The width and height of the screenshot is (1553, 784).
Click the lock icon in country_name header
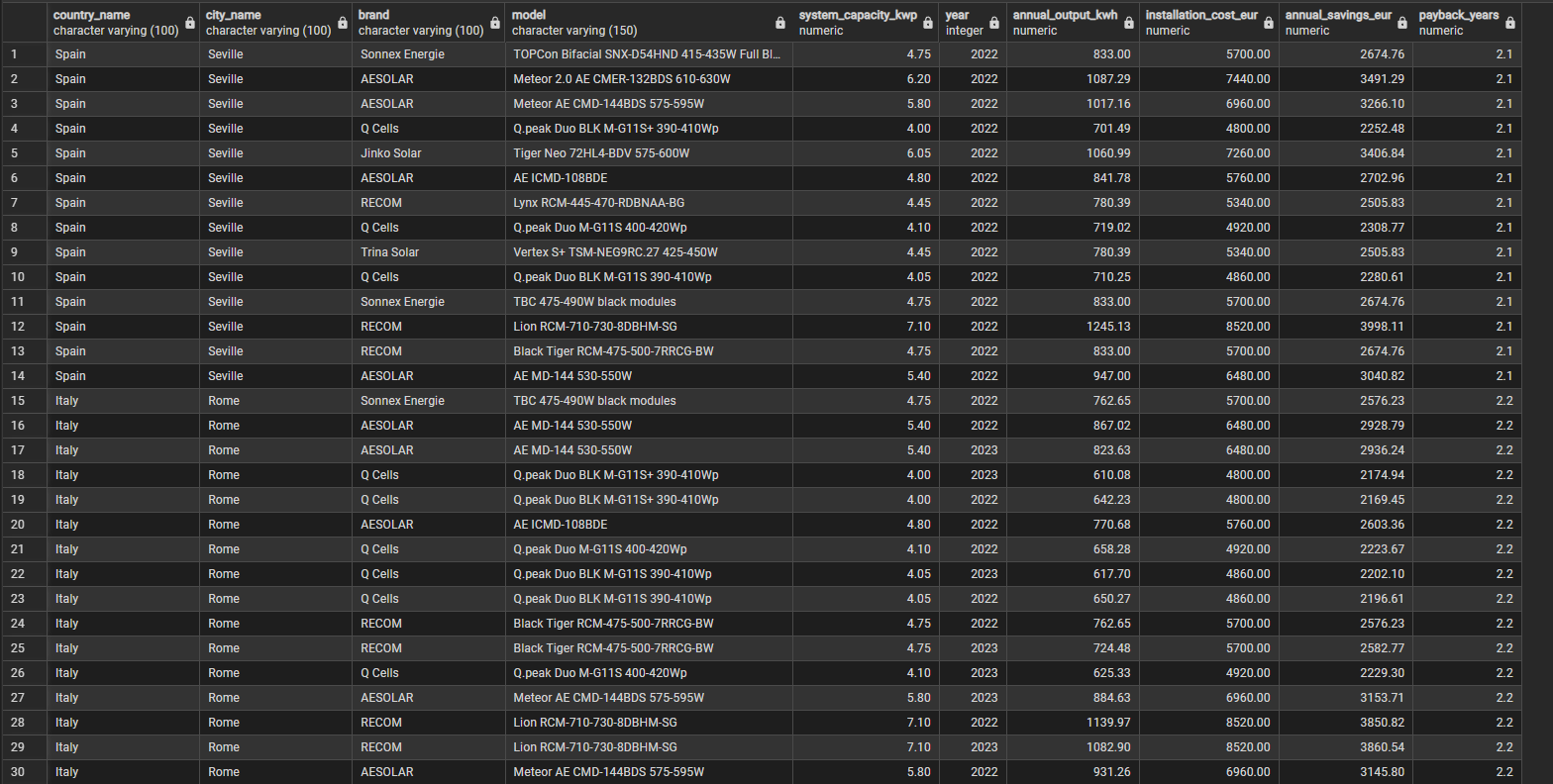[x=190, y=23]
